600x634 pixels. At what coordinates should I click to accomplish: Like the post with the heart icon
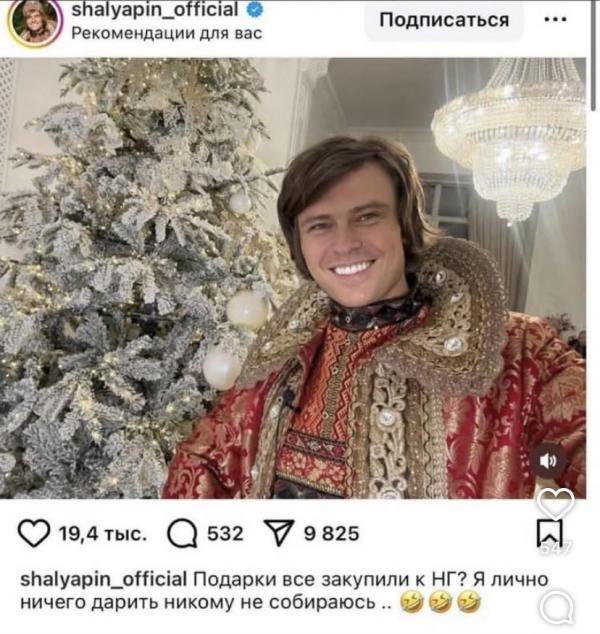coord(34,533)
